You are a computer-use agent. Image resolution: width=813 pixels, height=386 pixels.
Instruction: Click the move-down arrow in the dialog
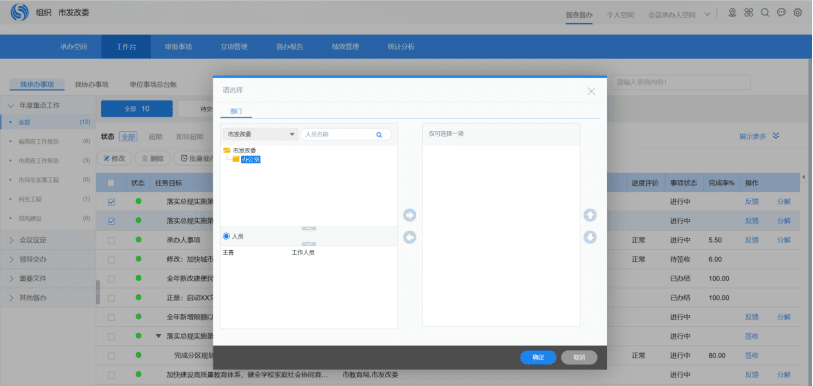click(x=590, y=237)
